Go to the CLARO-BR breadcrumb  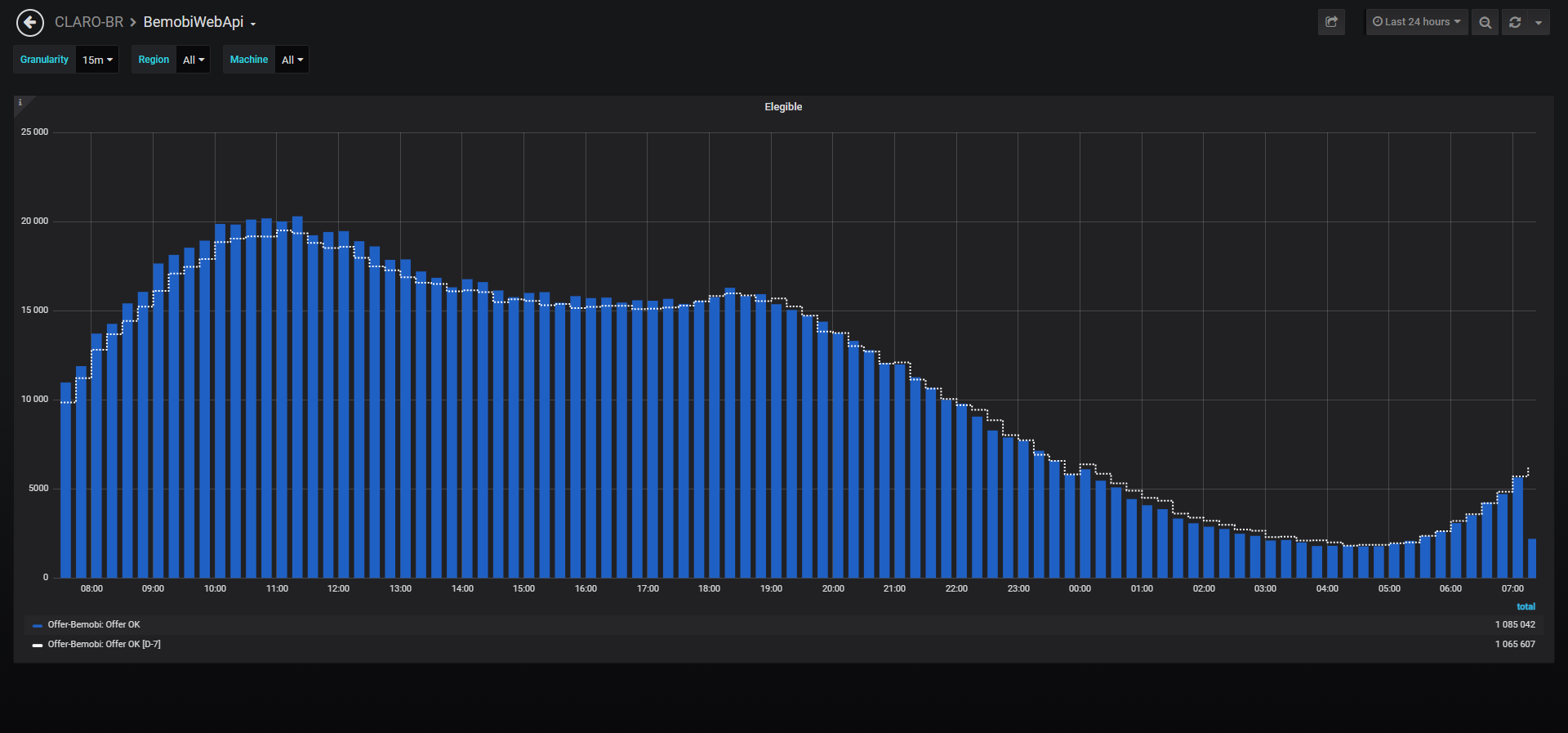tap(89, 22)
